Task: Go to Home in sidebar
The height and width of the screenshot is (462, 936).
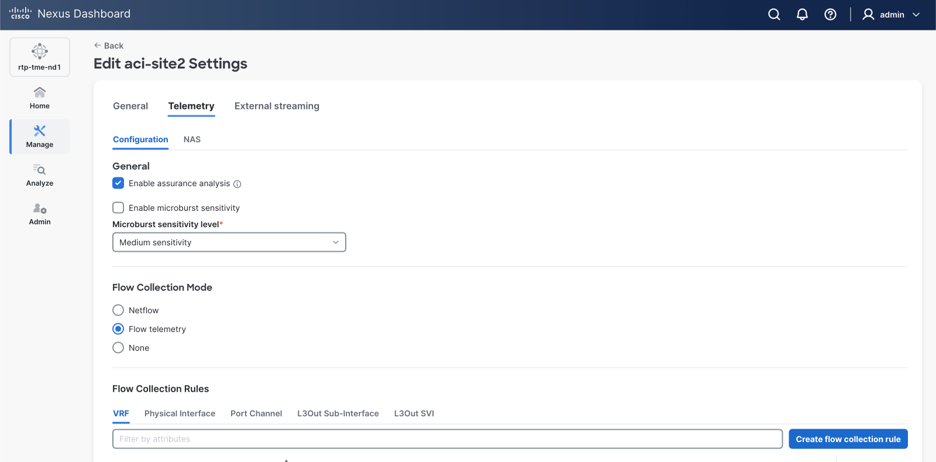Action: (x=39, y=98)
